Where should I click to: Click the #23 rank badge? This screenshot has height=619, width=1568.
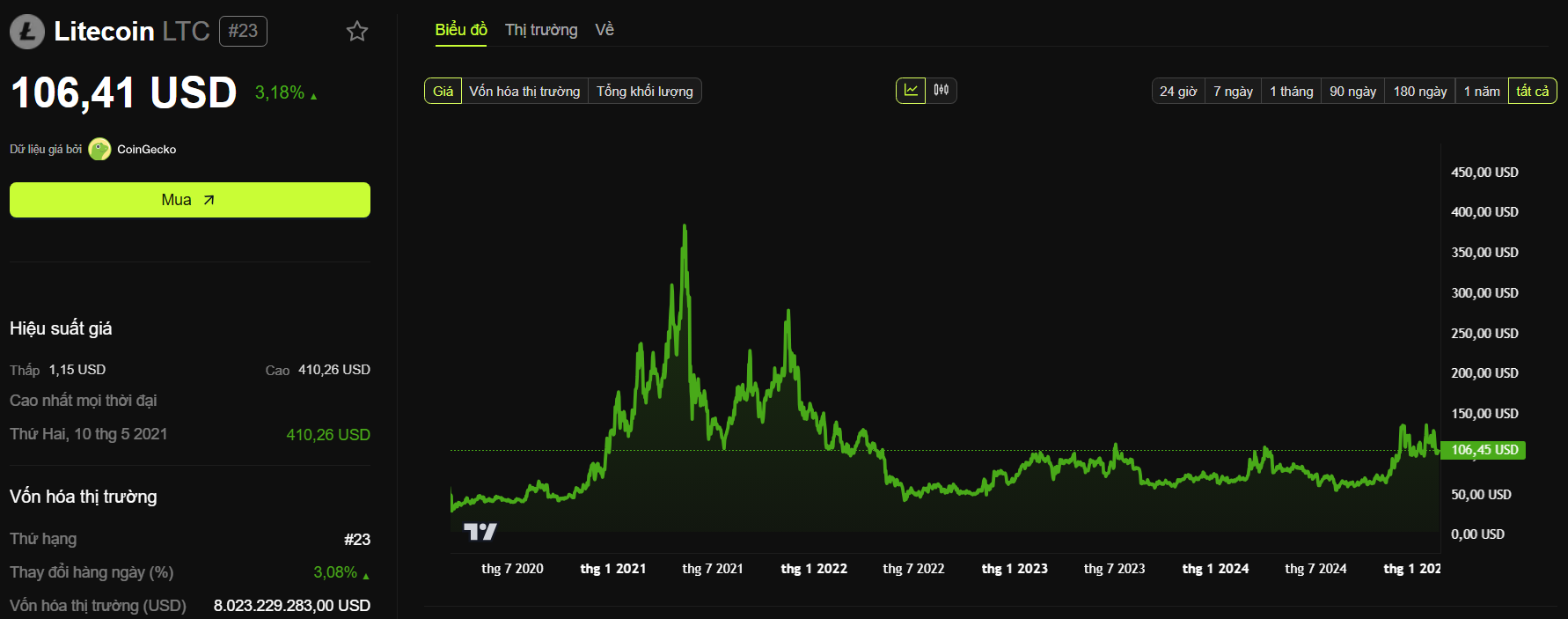pos(243,31)
